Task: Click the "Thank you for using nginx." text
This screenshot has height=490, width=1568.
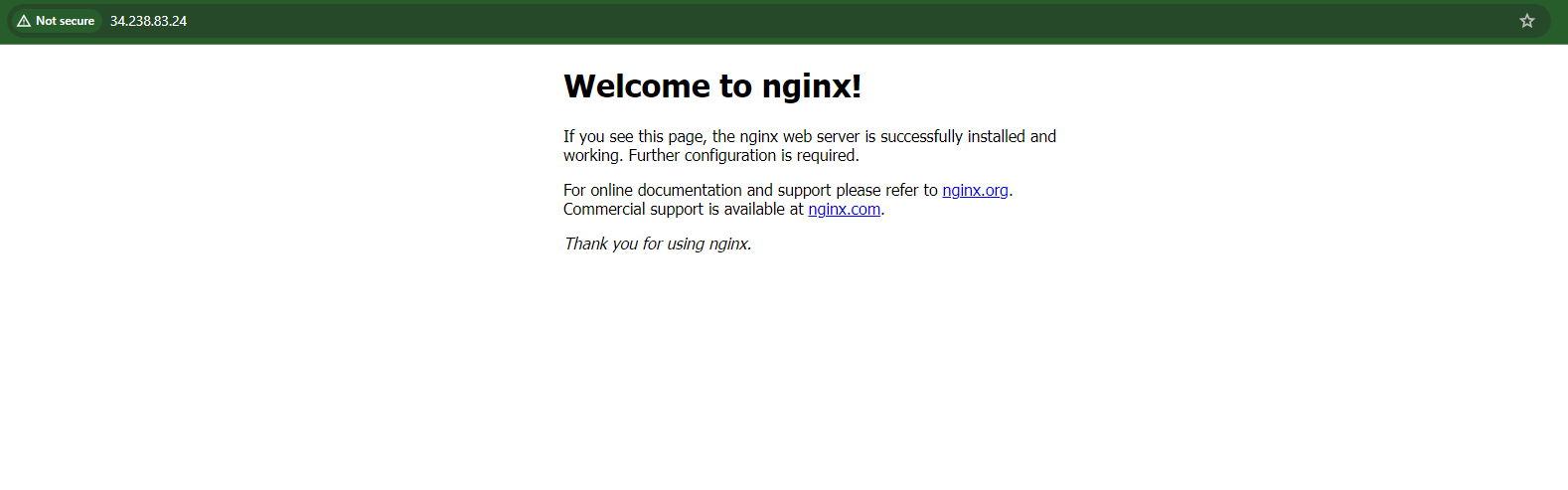Action: pos(658,244)
